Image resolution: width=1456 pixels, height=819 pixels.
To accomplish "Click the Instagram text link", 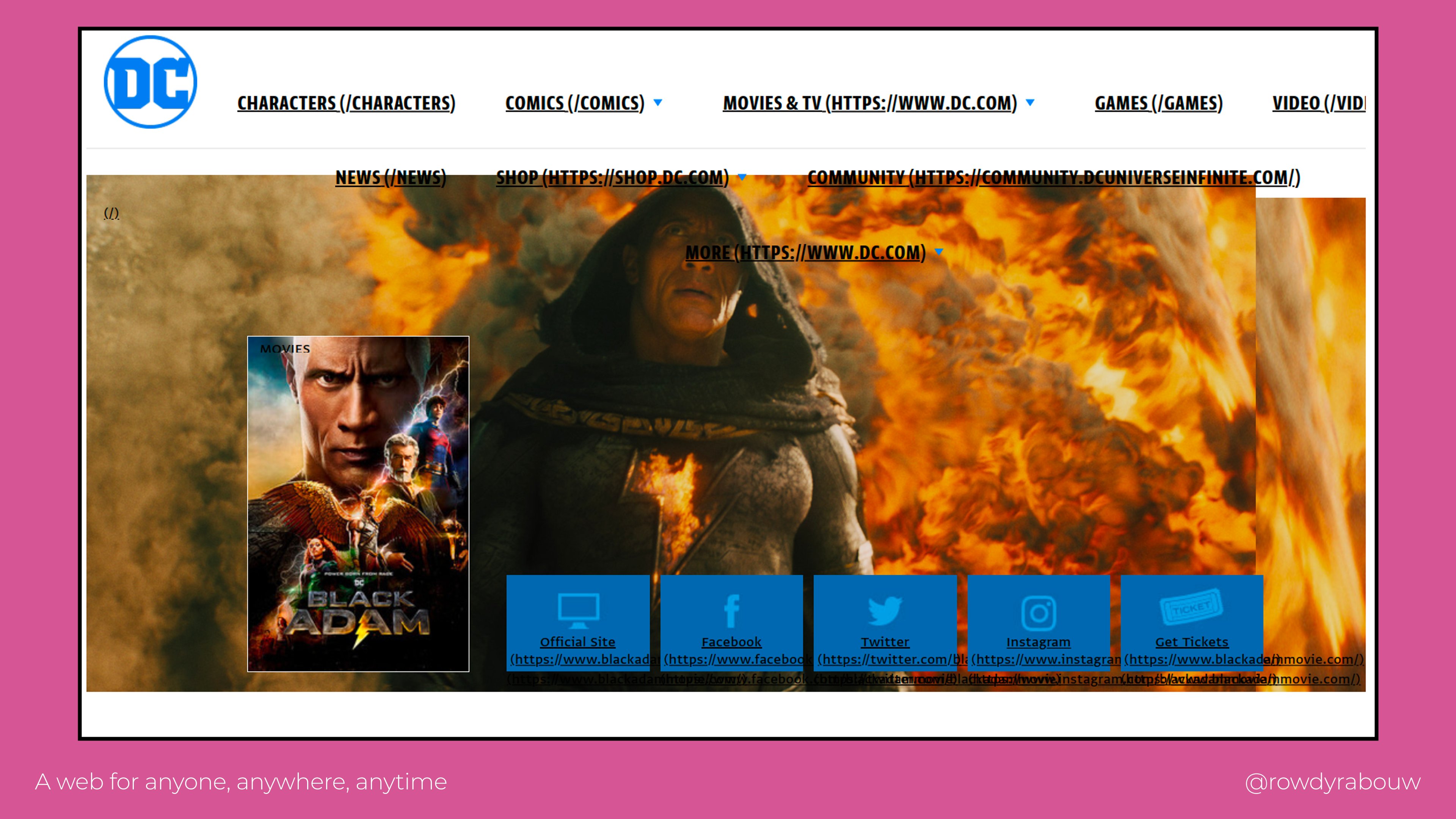I will tap(1038, 642).
